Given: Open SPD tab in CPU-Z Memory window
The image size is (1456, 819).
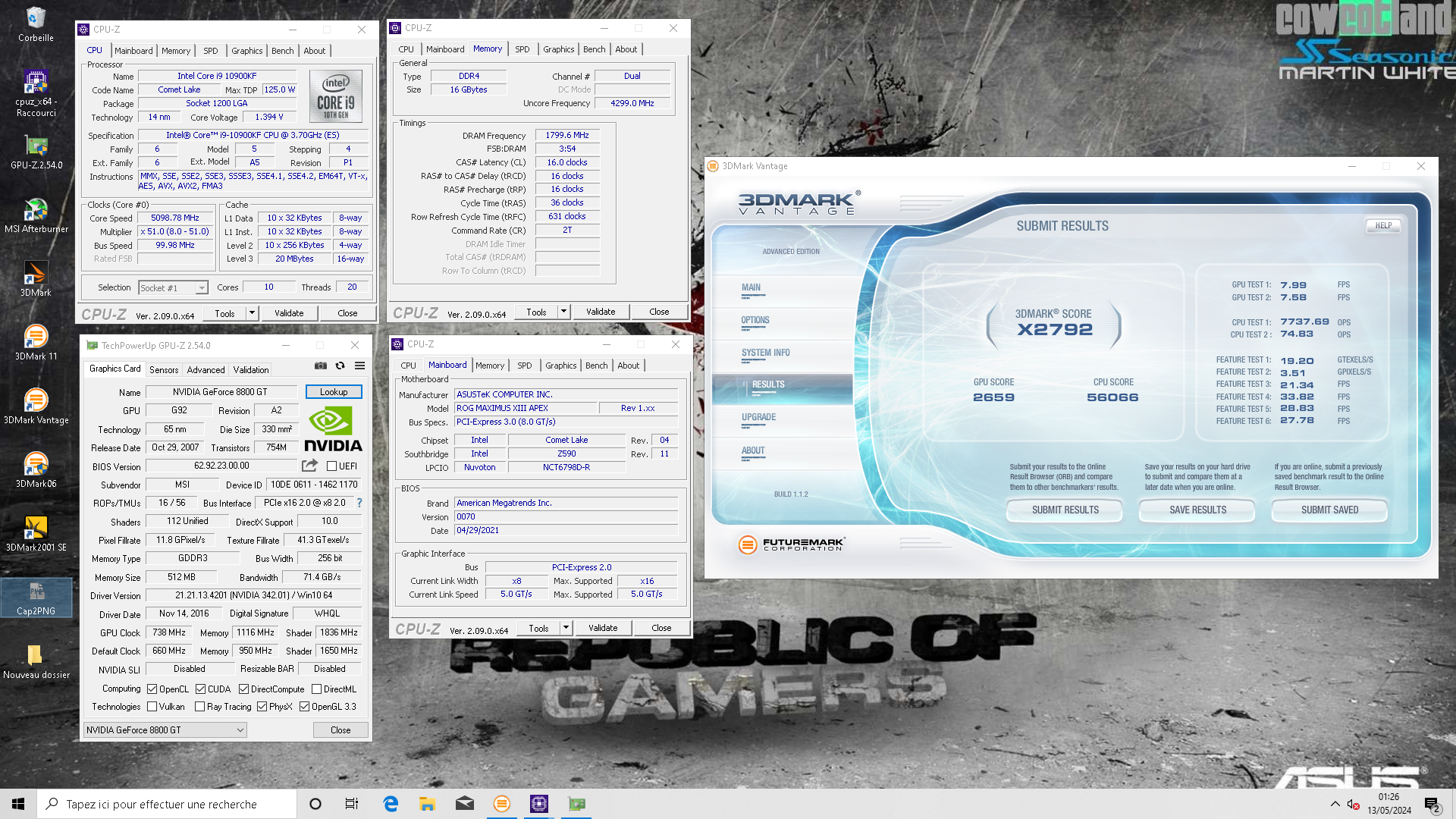Looking at the screenshot, I should pos(522,49).
